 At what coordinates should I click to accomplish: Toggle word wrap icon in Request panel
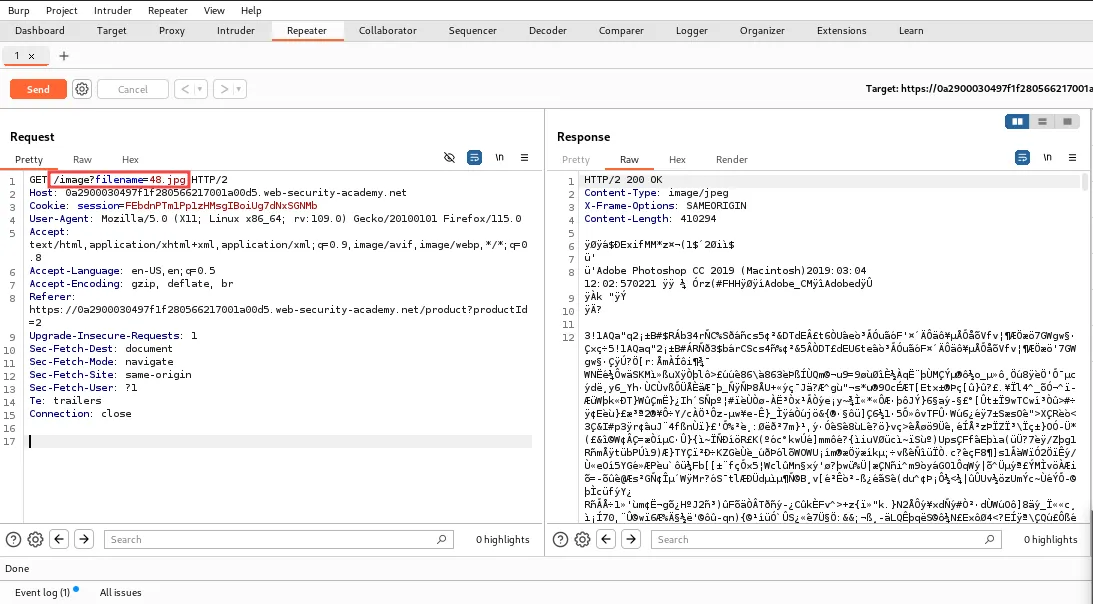click(x=474, y=158)
